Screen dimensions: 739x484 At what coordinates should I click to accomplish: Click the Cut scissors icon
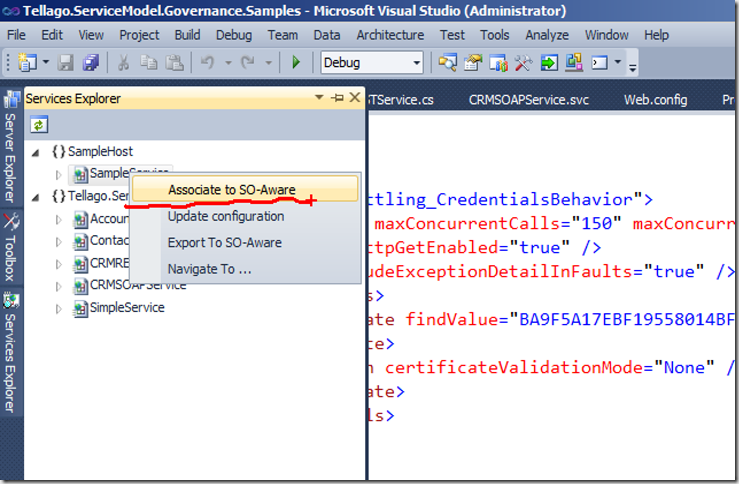(123, 62)
